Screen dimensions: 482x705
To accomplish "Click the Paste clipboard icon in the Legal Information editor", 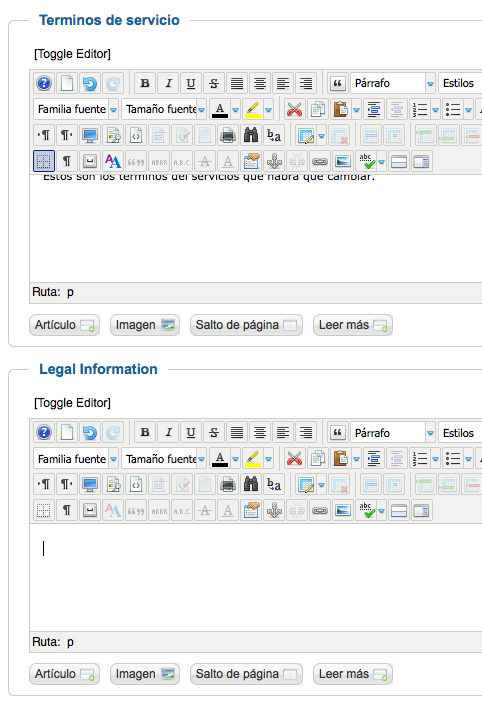I will click(340, 459).
